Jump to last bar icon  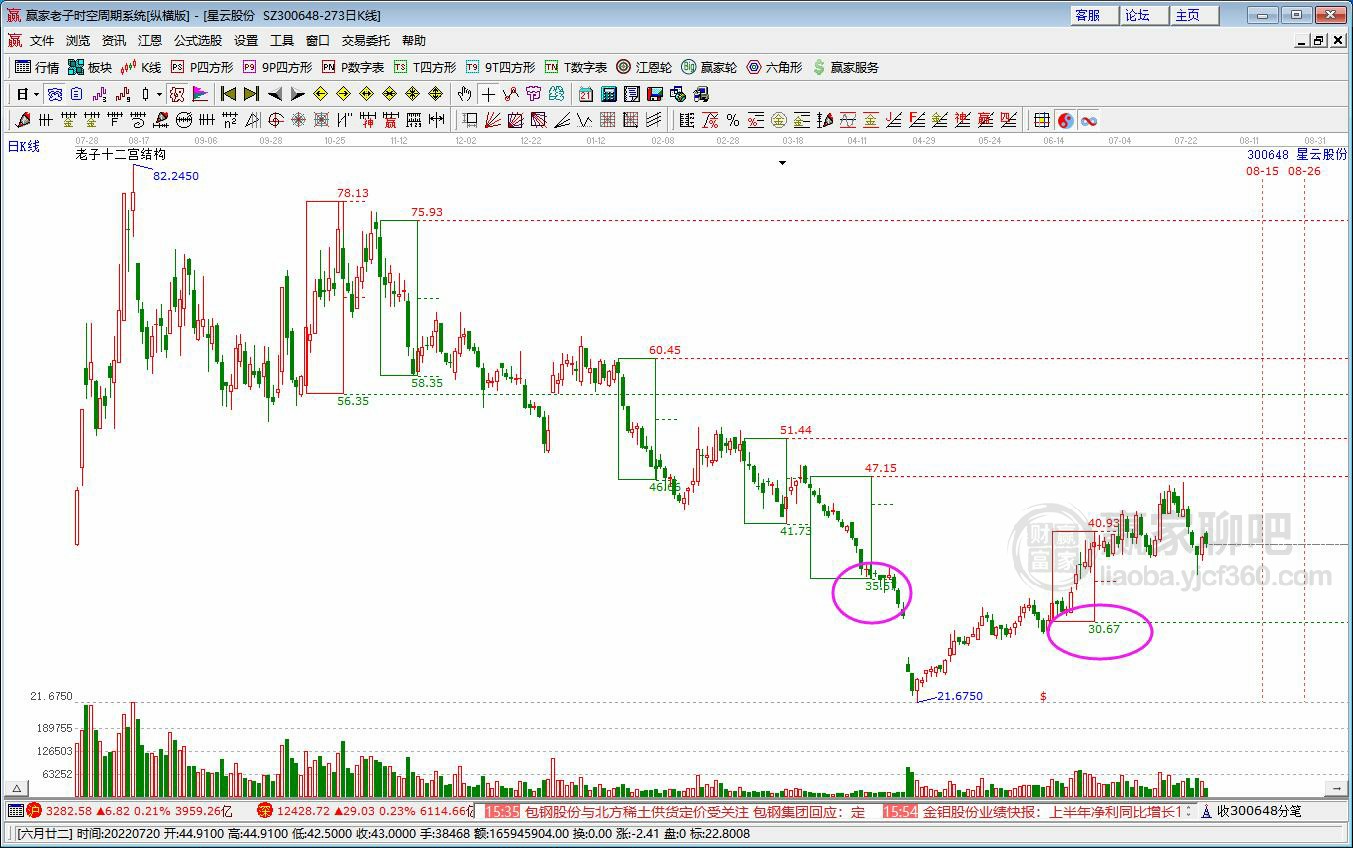pos(251,94)
